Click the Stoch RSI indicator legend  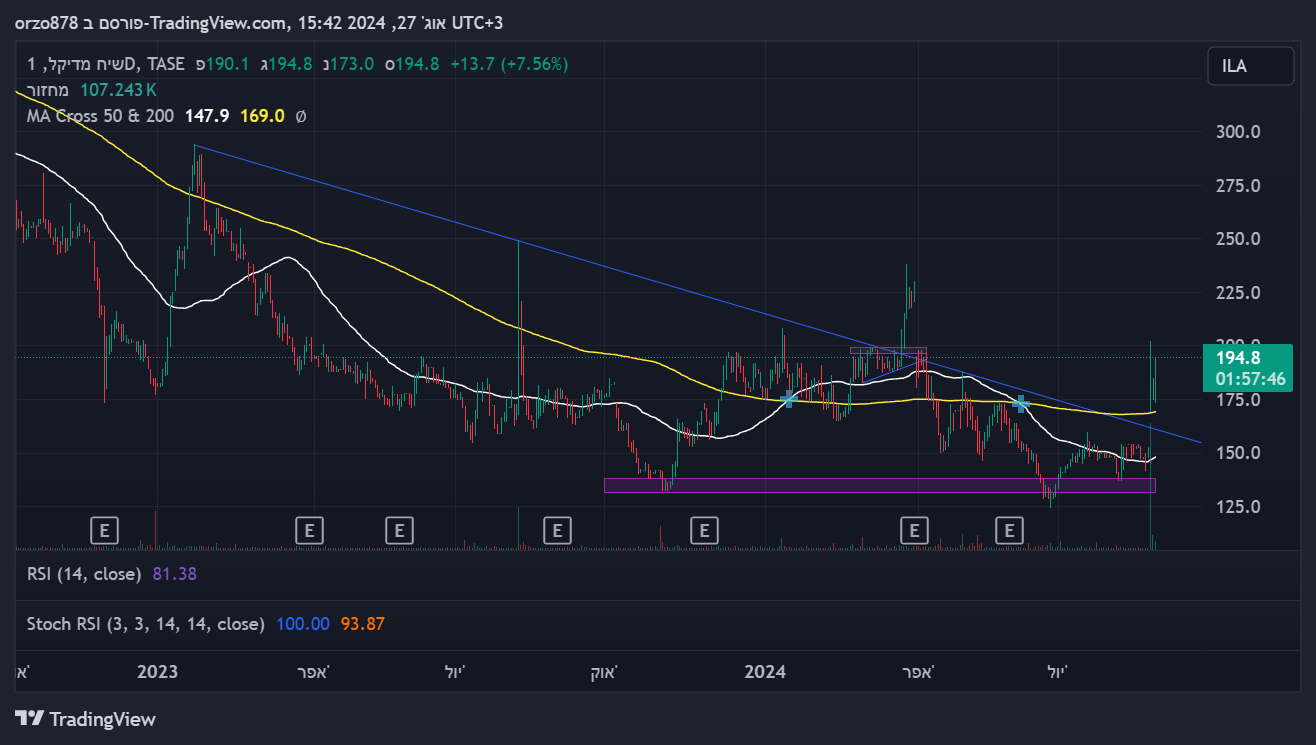pyautogui.click(x=145, y=624)
